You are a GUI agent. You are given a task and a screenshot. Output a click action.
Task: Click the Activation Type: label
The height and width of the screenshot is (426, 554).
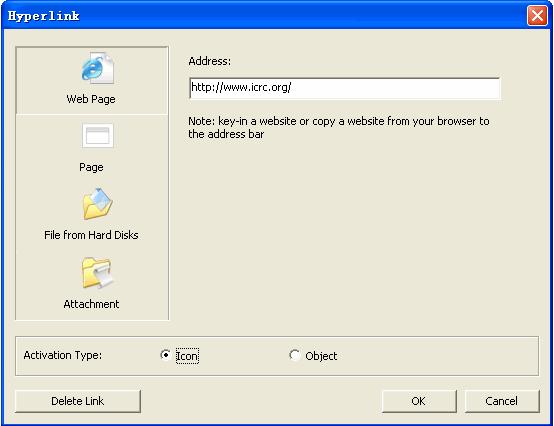[x=63, y=355]
